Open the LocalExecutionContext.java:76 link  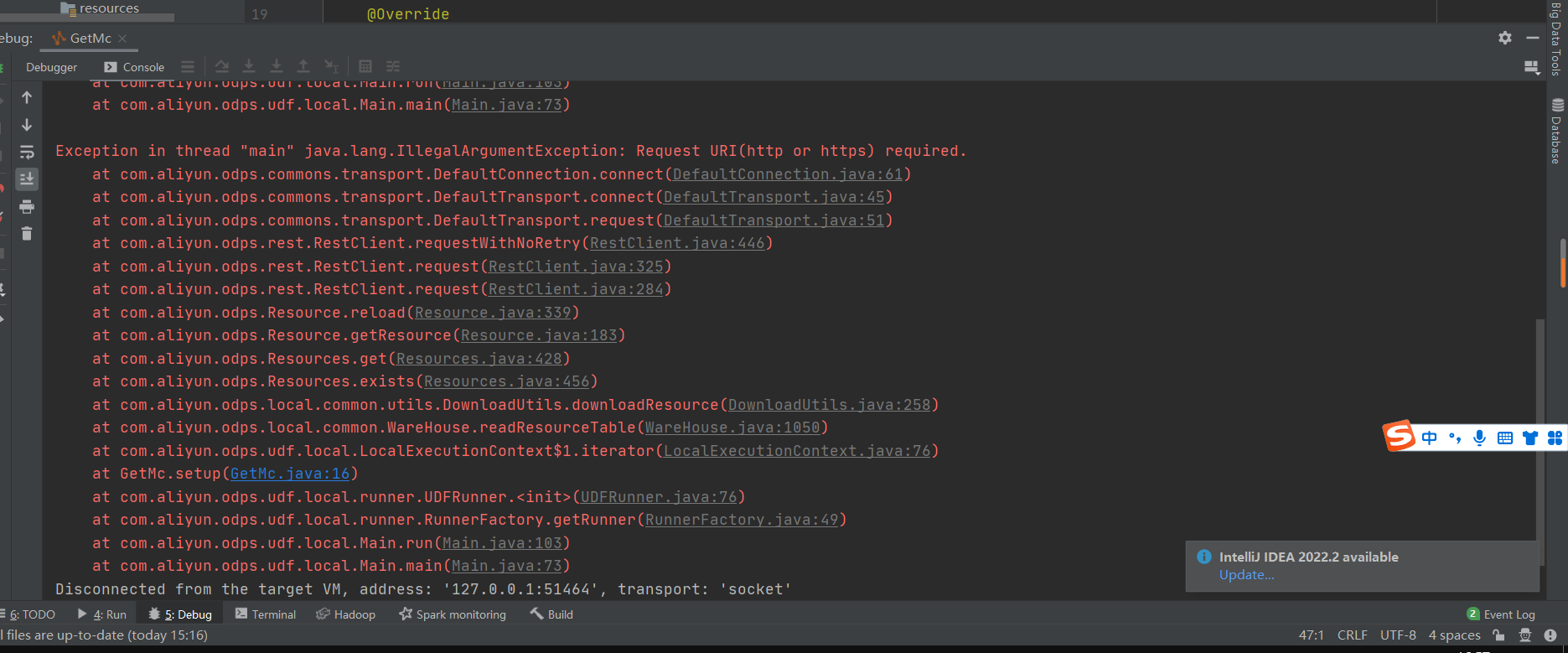tap(797, 451)
